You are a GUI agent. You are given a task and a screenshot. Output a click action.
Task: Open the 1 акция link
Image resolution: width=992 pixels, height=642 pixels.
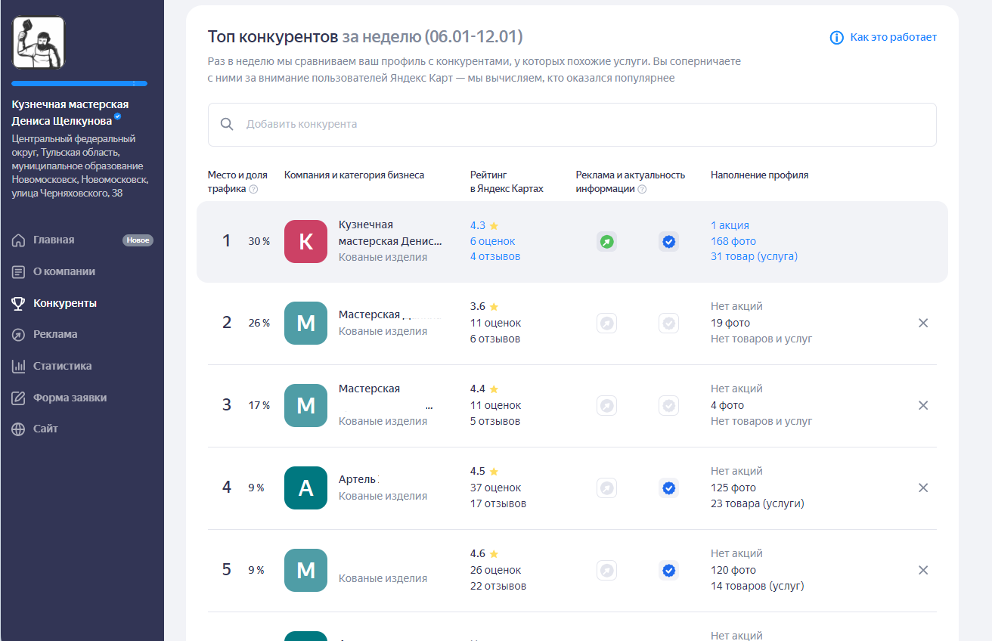pyautogui.click(x=729, y=225)
